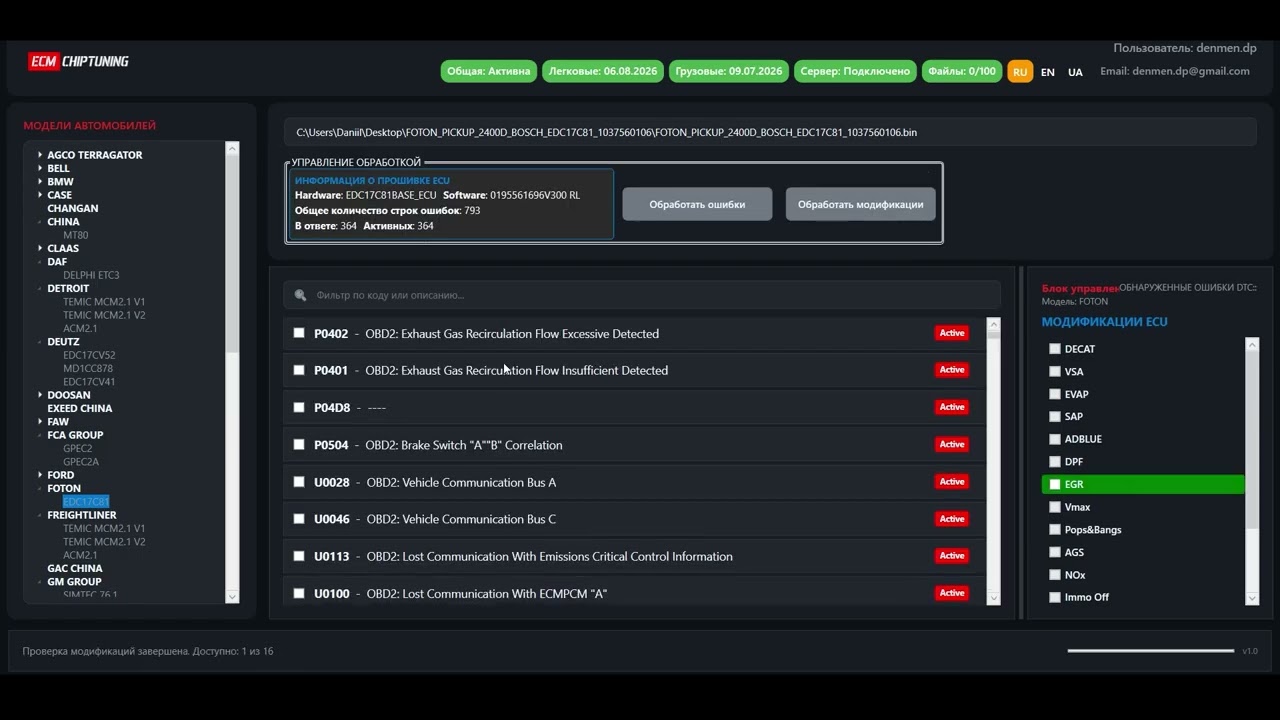
Task: Switch the interface language to EN
Action: [1047, 72]
